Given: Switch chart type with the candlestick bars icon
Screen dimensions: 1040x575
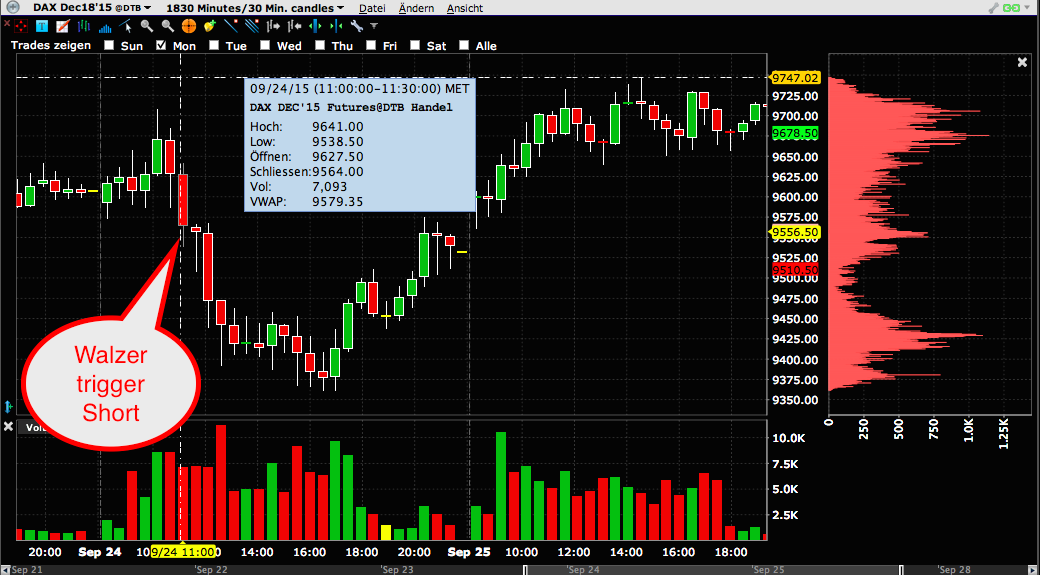Looking at the screenshot, I should (x=84, y=27).
